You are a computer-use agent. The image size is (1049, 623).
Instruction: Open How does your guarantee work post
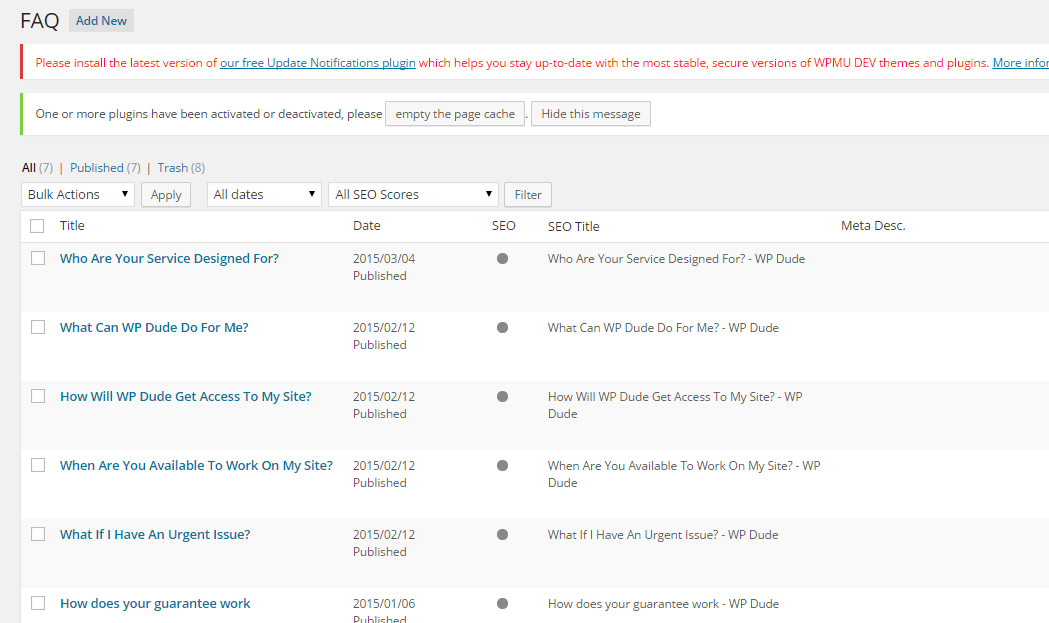155,603
